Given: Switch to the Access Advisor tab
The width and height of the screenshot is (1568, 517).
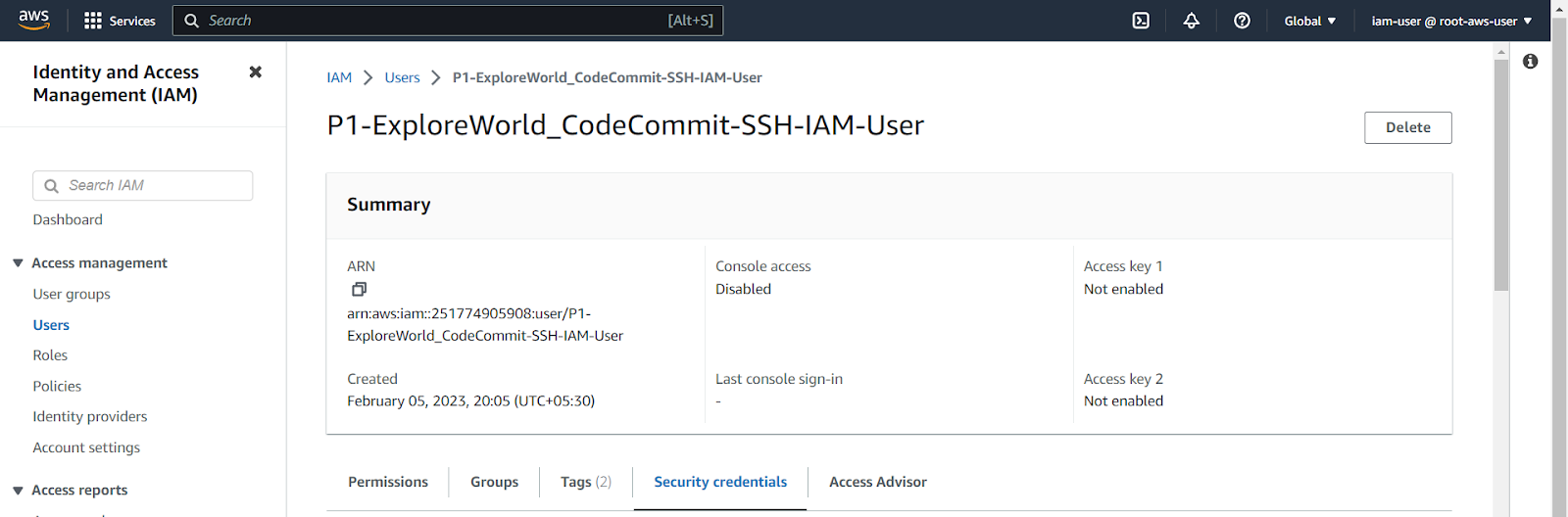Looking at the screenshot, I should 878,482.
